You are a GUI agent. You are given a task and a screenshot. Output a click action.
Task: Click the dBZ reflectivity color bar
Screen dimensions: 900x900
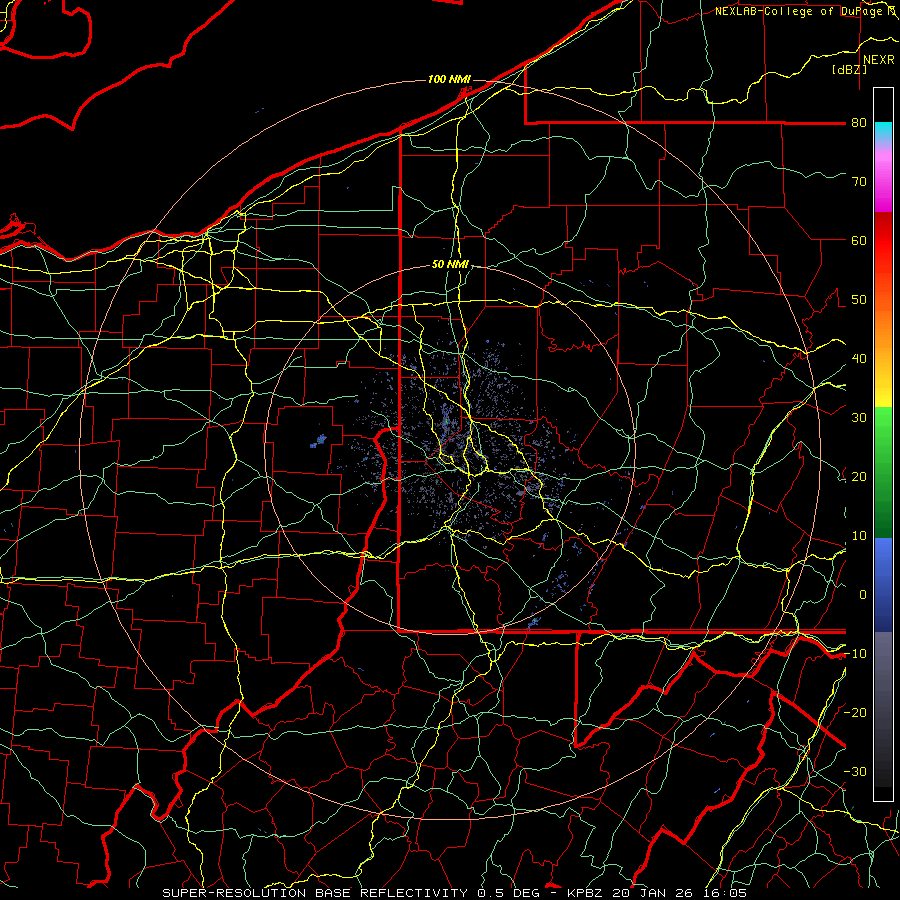(883, 444)
